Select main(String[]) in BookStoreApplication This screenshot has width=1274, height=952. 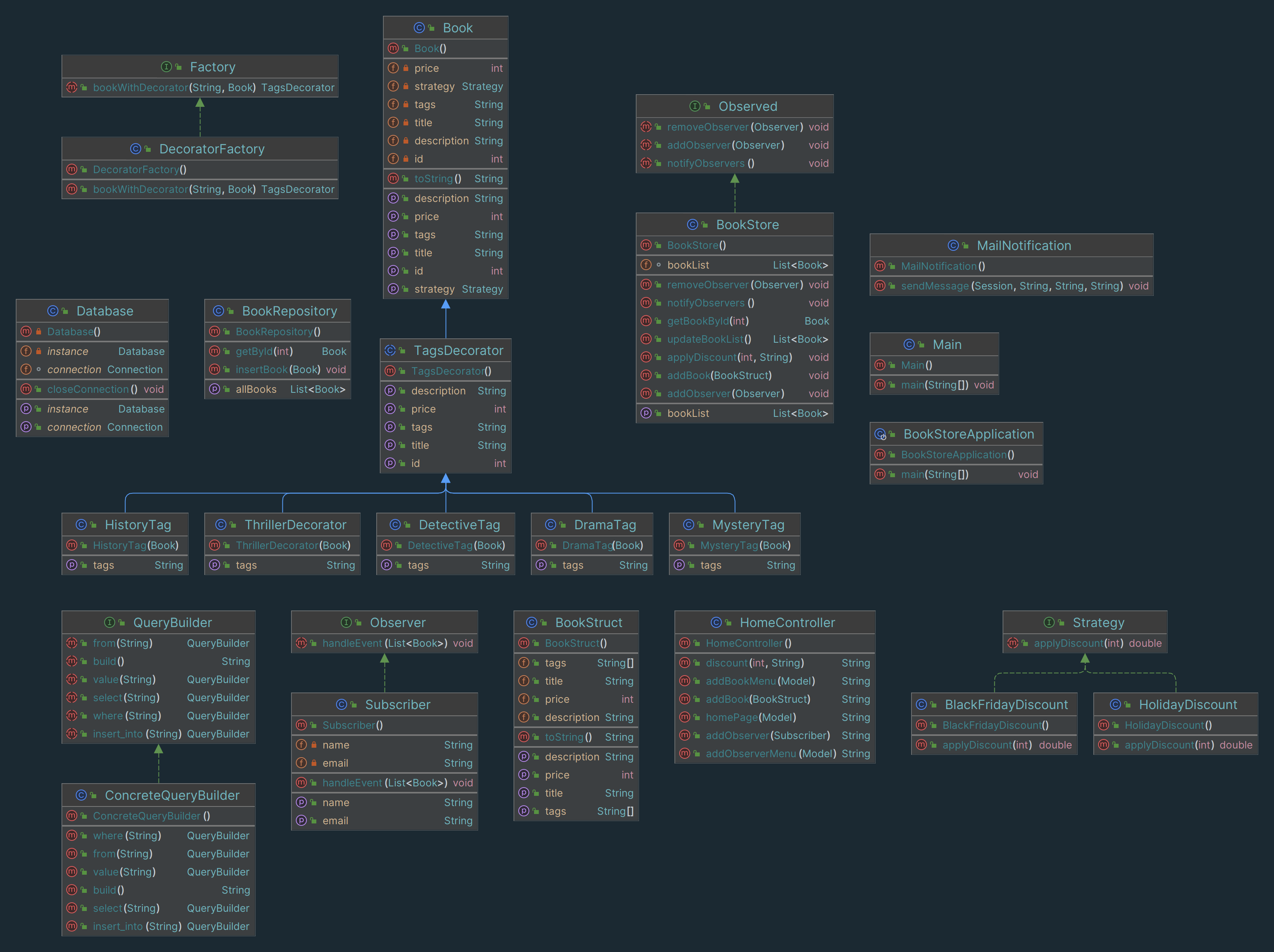click(x=956, y=475)
